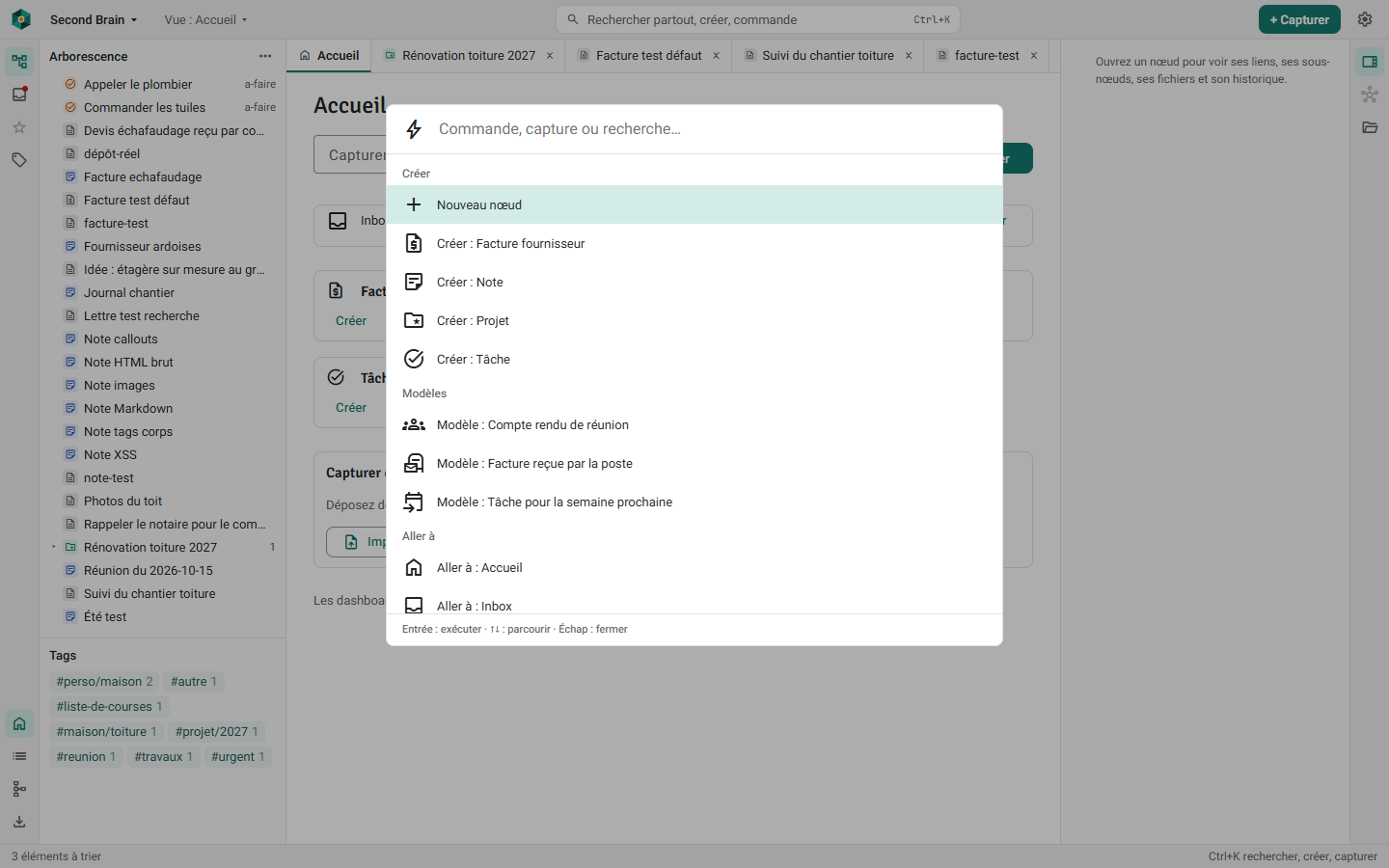Close the Facture test défaut tab

click(x=717, y=56)
